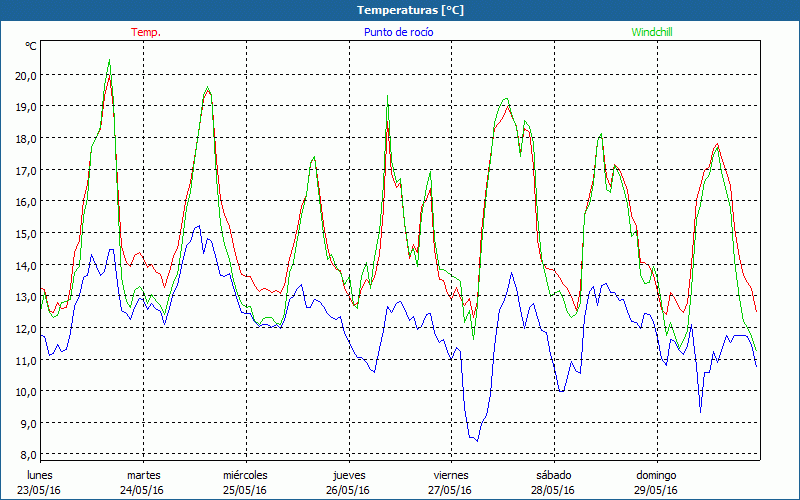Select the miércoles day label
The height and width of the screenshot is (500, 800).
(x=245, y=475)
